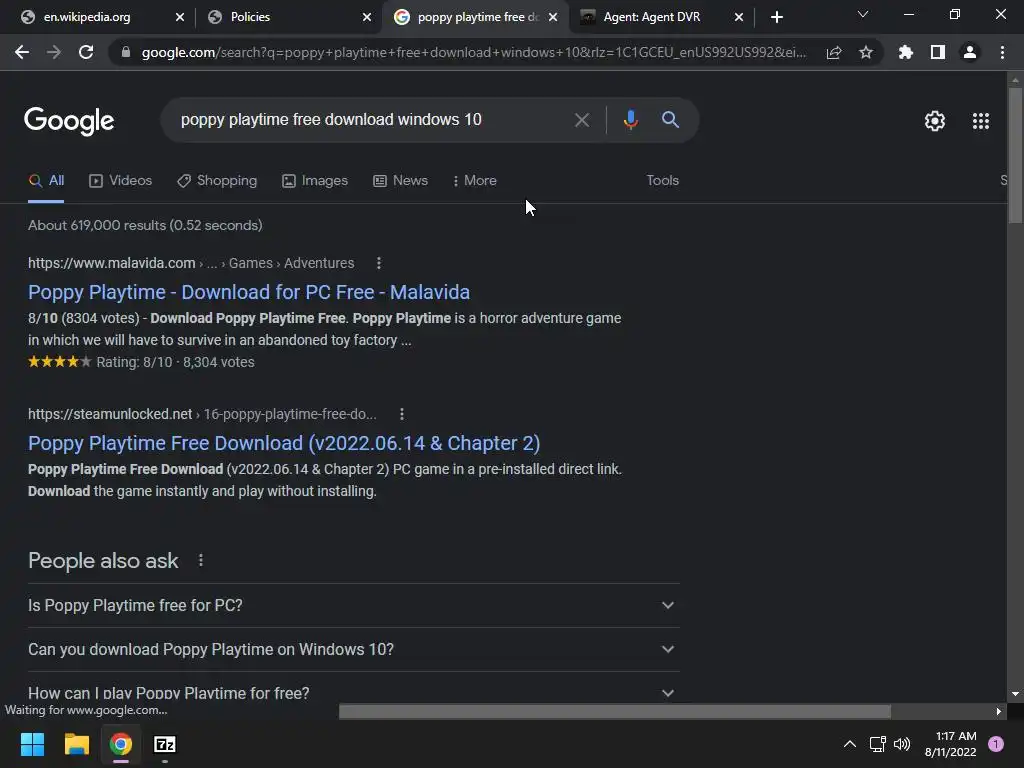Open Google quick settings gear

(x=935, y=121)
